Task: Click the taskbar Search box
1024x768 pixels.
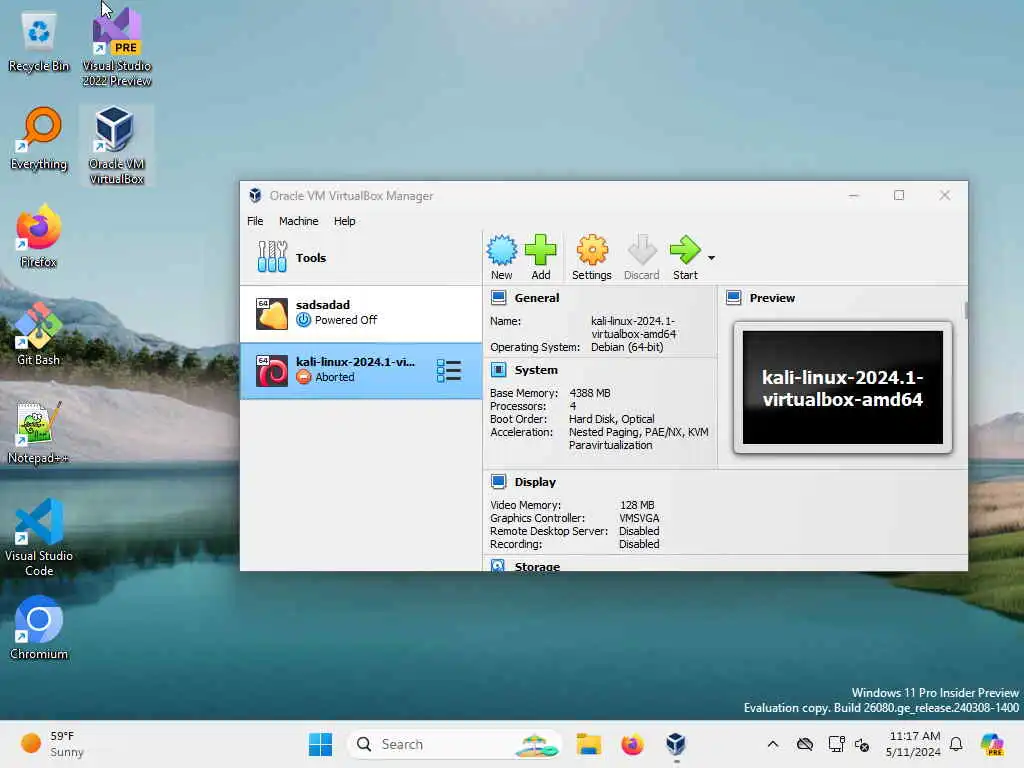Action: 455,744
